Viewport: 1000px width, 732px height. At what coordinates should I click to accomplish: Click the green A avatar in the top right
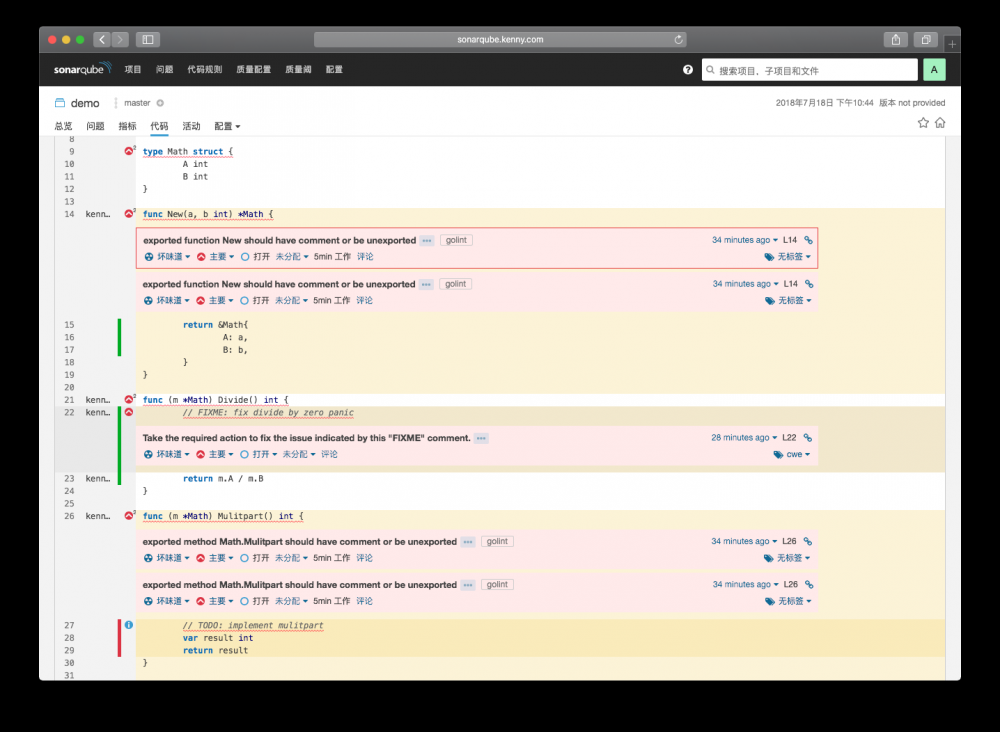click(x=934, y=69)
